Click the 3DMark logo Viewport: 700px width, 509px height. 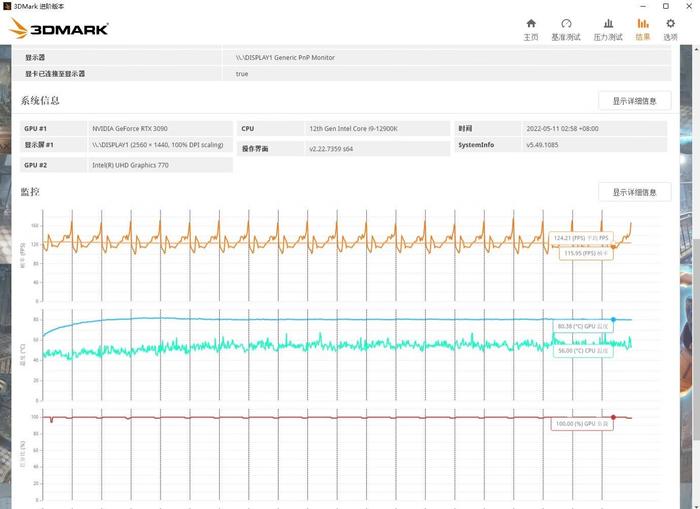pos(58,29)
